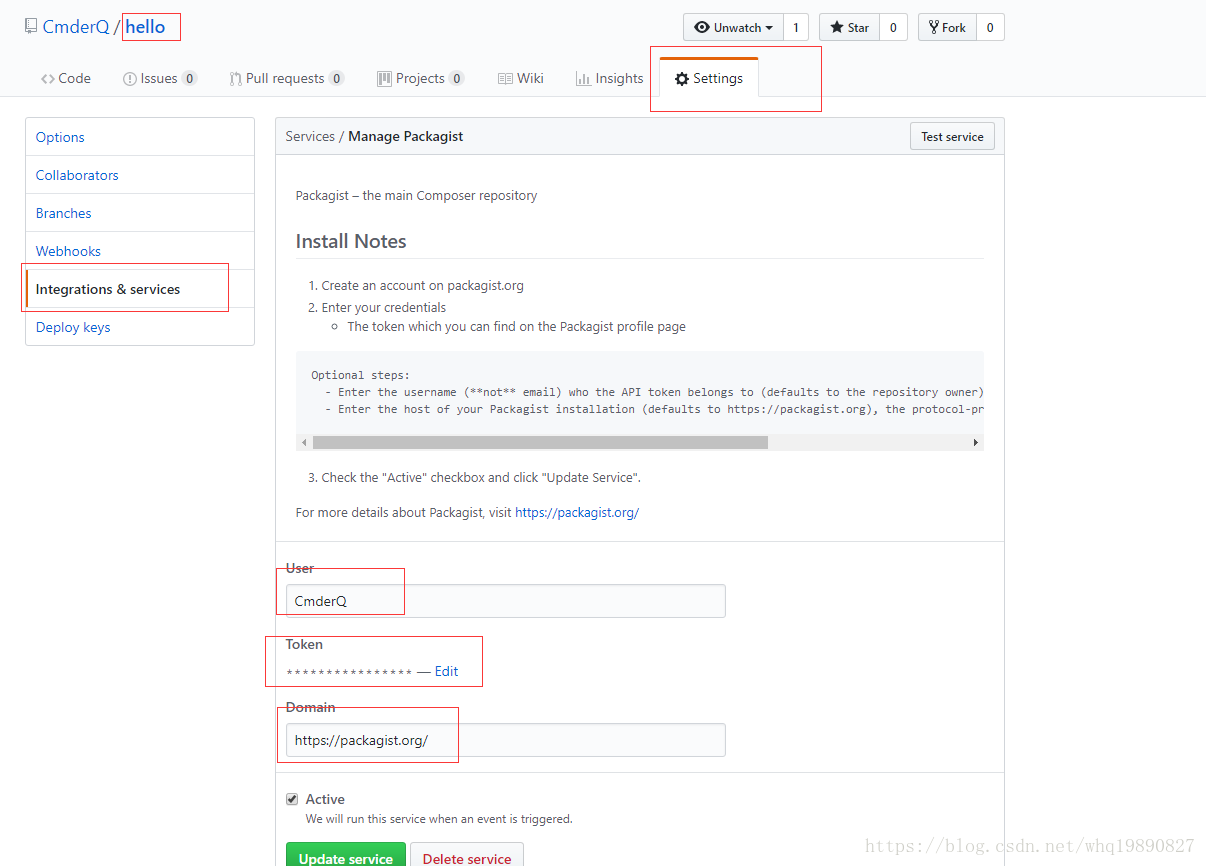This screenshot has height=866, width=1206.
Task: Toggle the Active checkbox
Action: (292, 799)
